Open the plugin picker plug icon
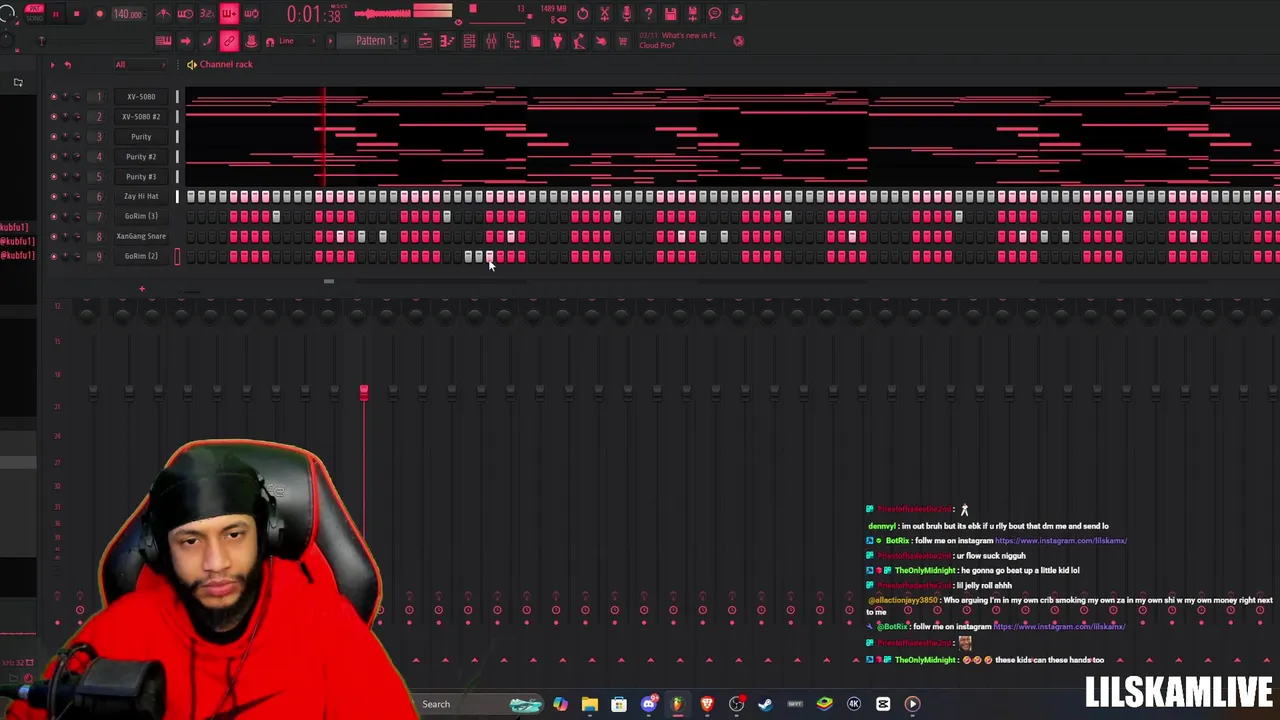The image size is (1280, 720). coord(557,41)
